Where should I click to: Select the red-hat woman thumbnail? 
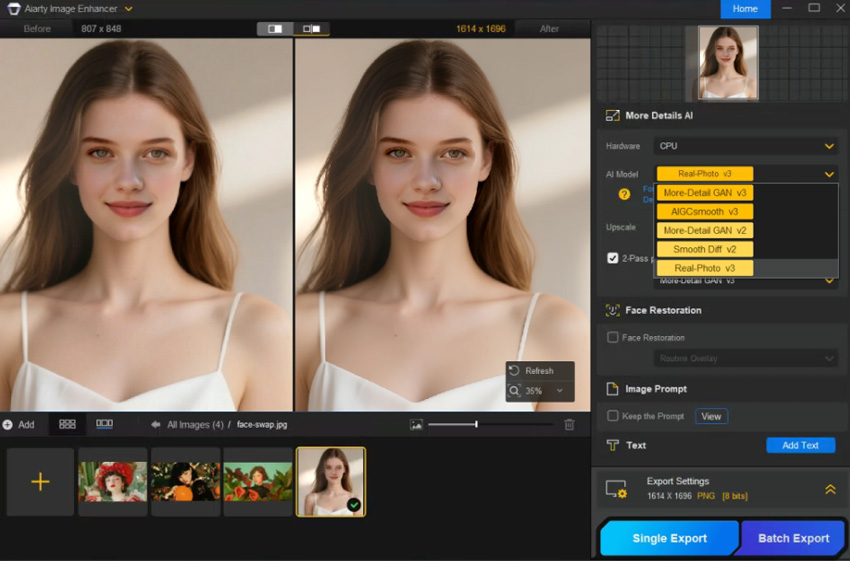click(x=113, y=481)
